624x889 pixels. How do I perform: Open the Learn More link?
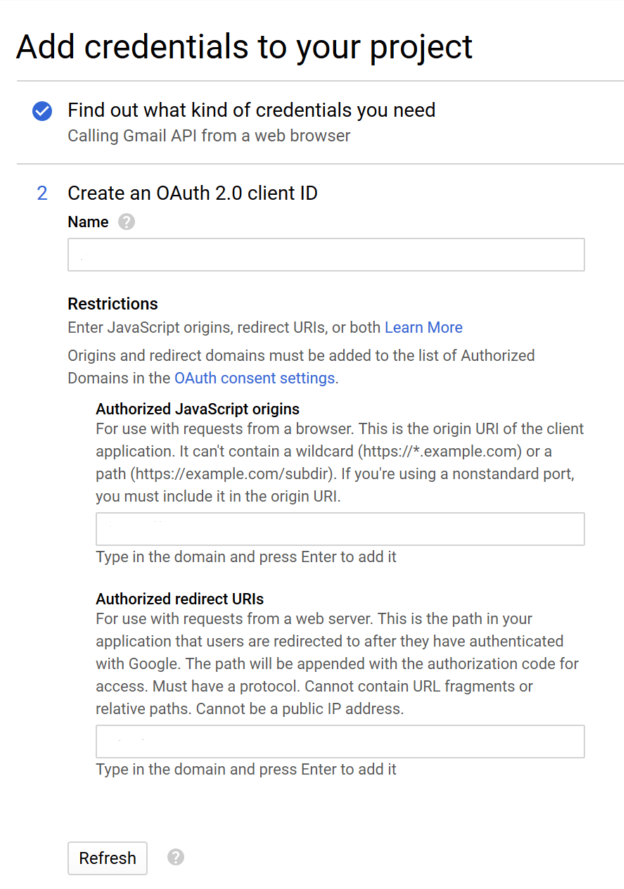tap(423, 328)
